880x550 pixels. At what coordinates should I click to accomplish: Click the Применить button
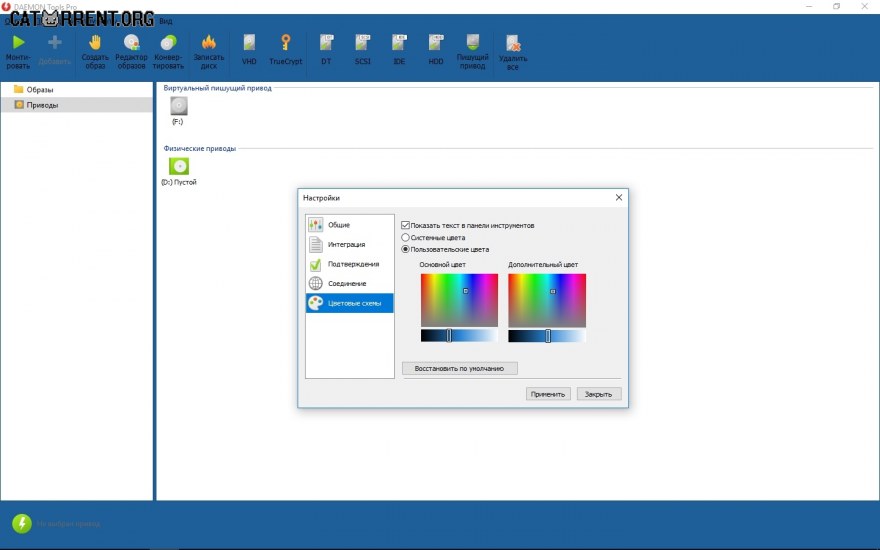pos(548,394)
